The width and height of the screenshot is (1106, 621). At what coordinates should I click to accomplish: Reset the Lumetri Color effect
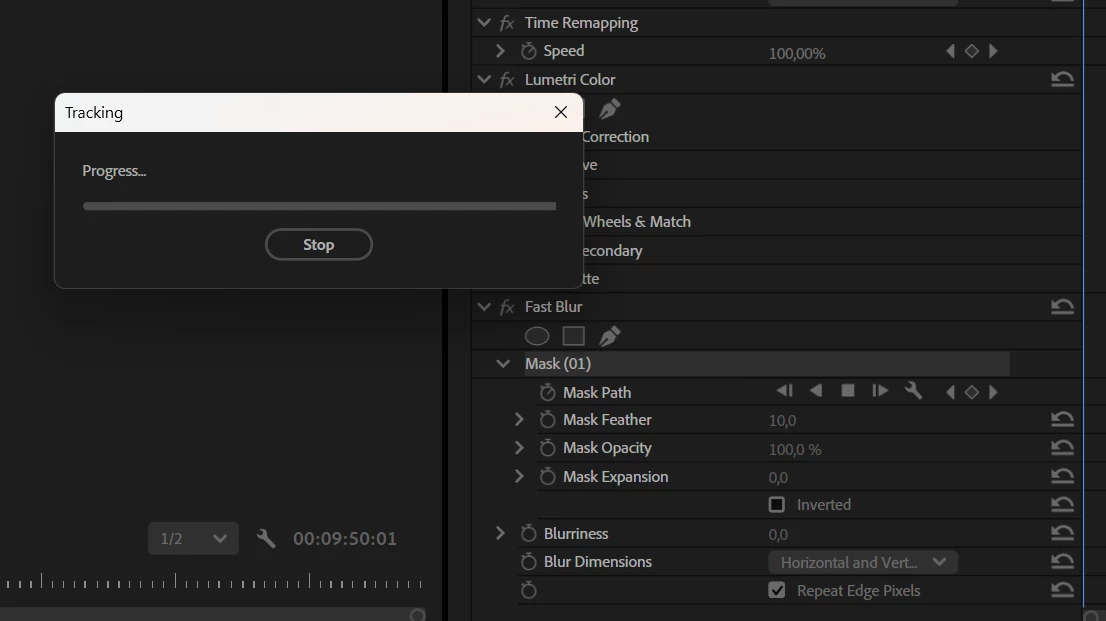(1062, 79)
